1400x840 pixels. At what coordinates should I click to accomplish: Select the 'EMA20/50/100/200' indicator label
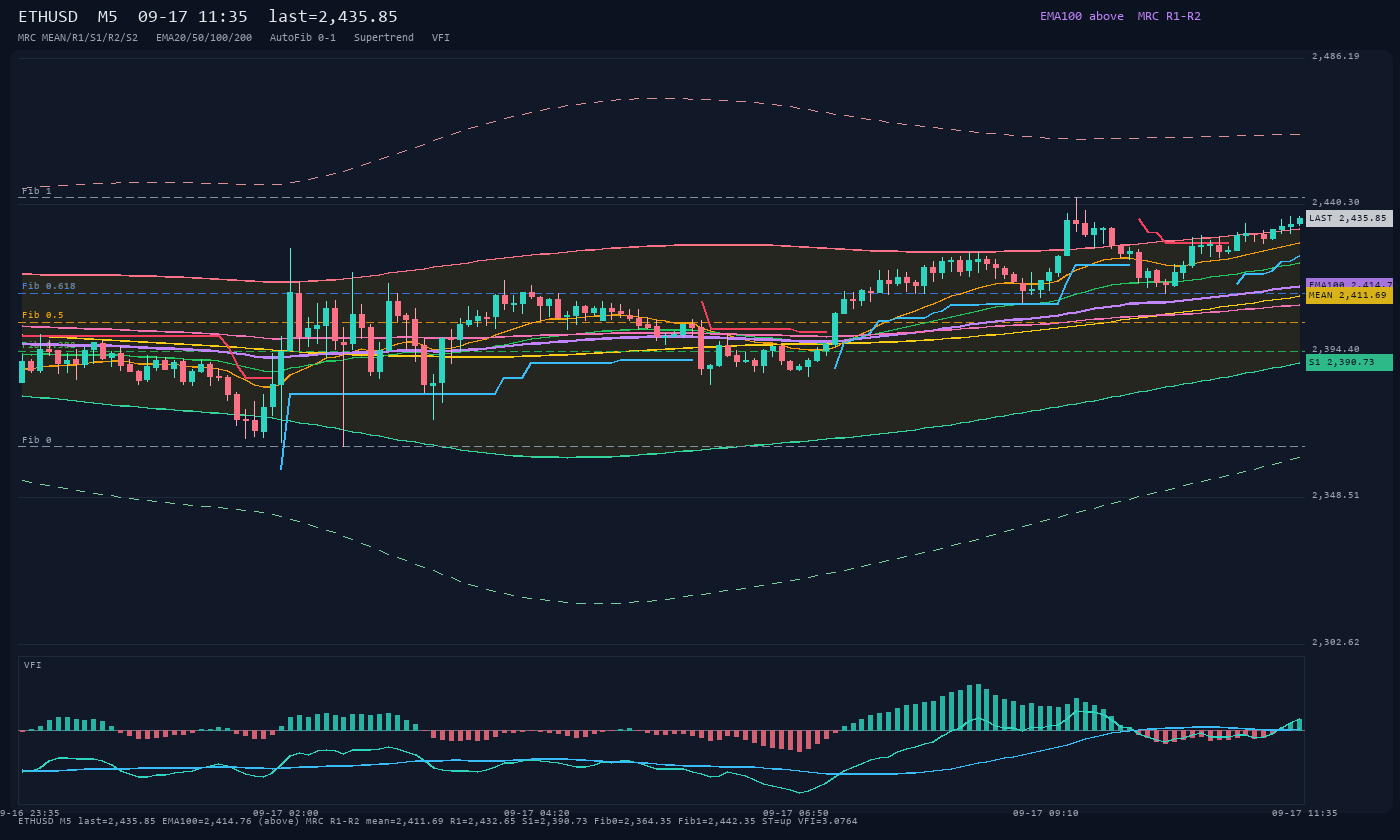(204, 37)
